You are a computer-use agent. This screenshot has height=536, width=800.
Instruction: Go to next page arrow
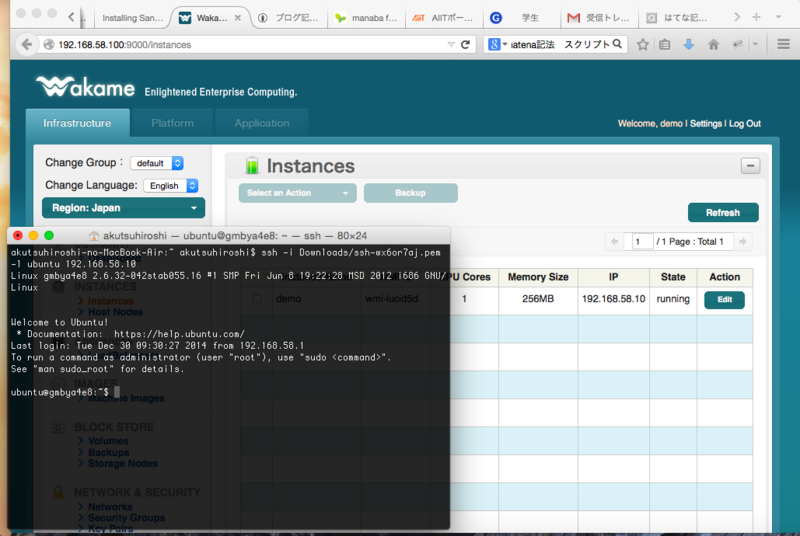[742, 241]
